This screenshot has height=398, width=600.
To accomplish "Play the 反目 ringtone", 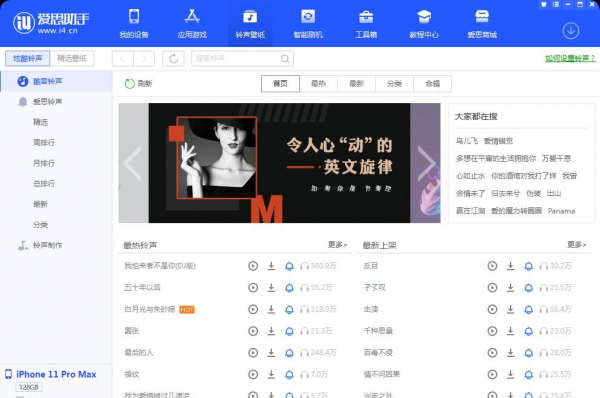I will click(492, 266).
